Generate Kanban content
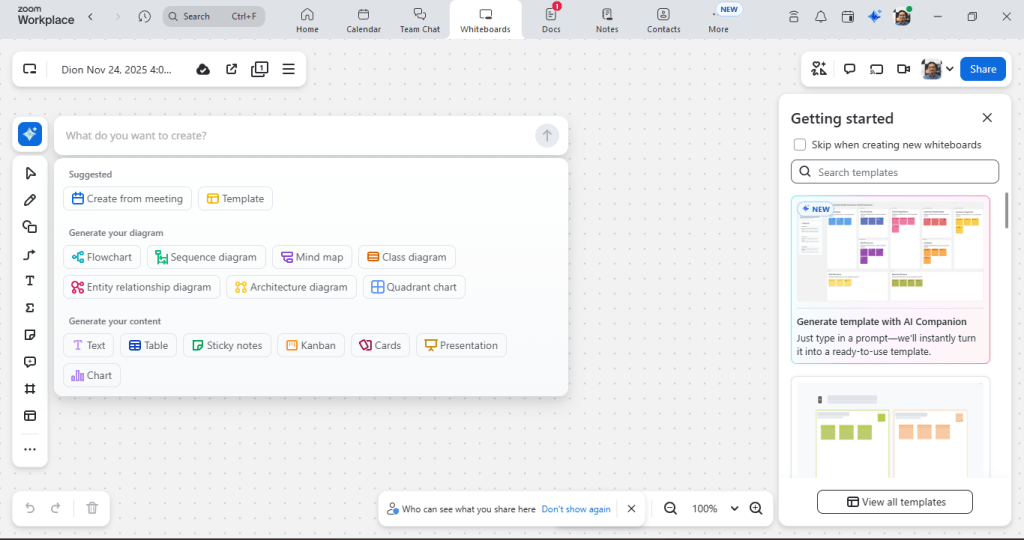Viewport: 1024px width, 540px height. (x=311, y=345)
